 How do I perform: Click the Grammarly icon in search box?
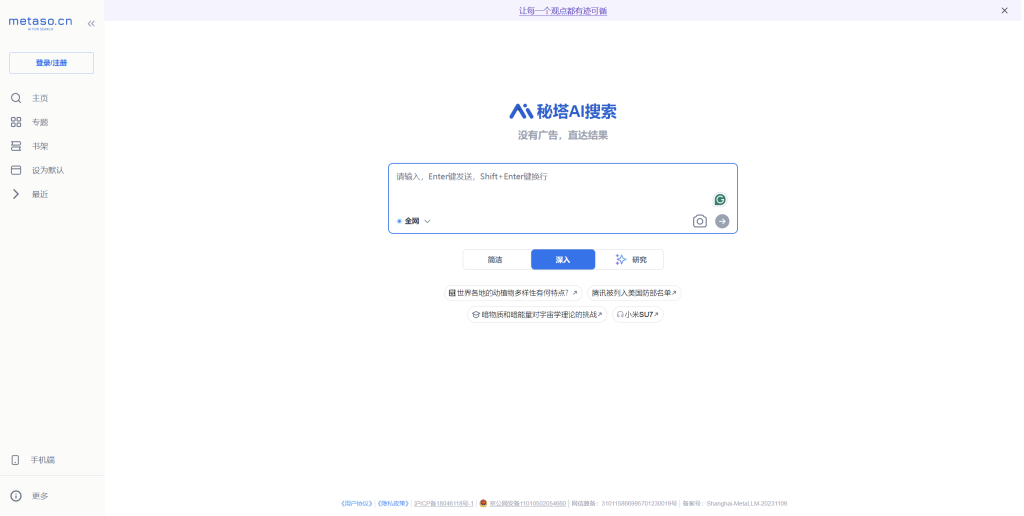720,199
